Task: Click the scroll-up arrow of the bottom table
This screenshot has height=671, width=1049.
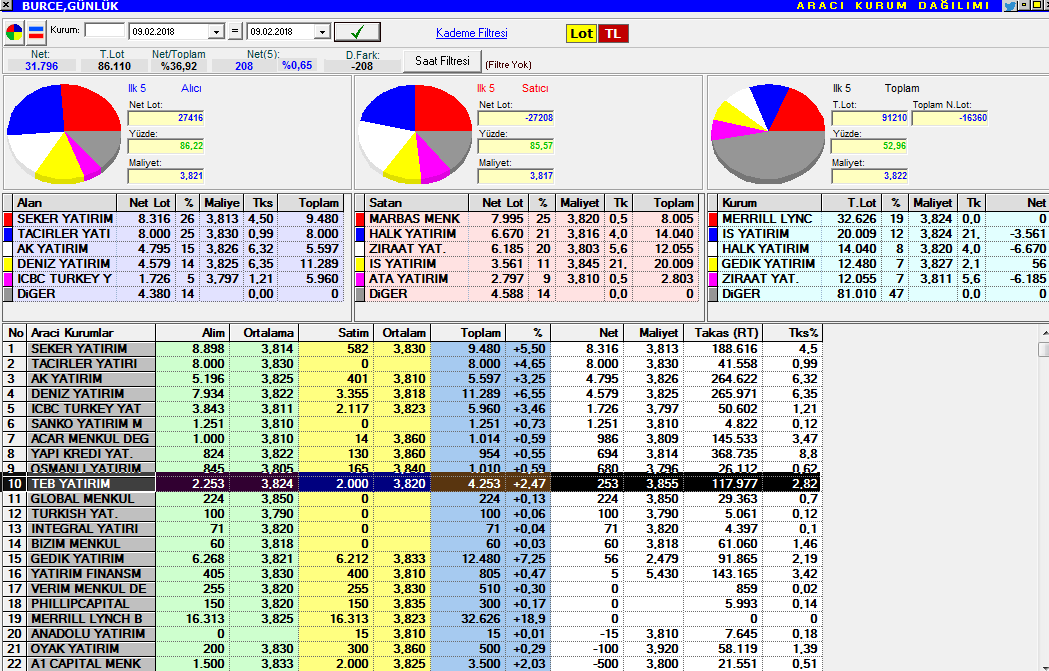Action: click(x=1044, y=332)
